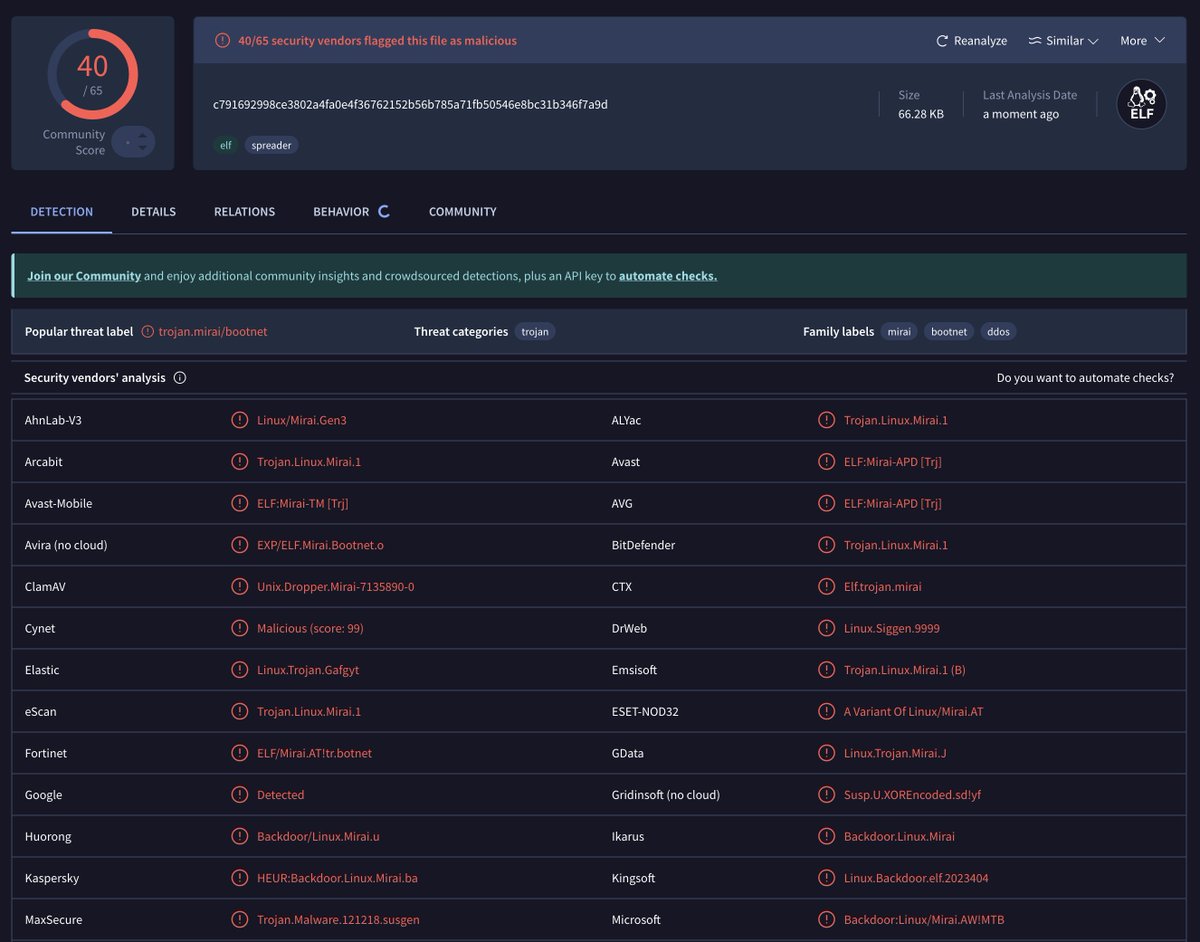This screenshot has height=942, width=1200.
Task: Click the alert icon for Avast-Mobile detection
Action: coord(239,503)
